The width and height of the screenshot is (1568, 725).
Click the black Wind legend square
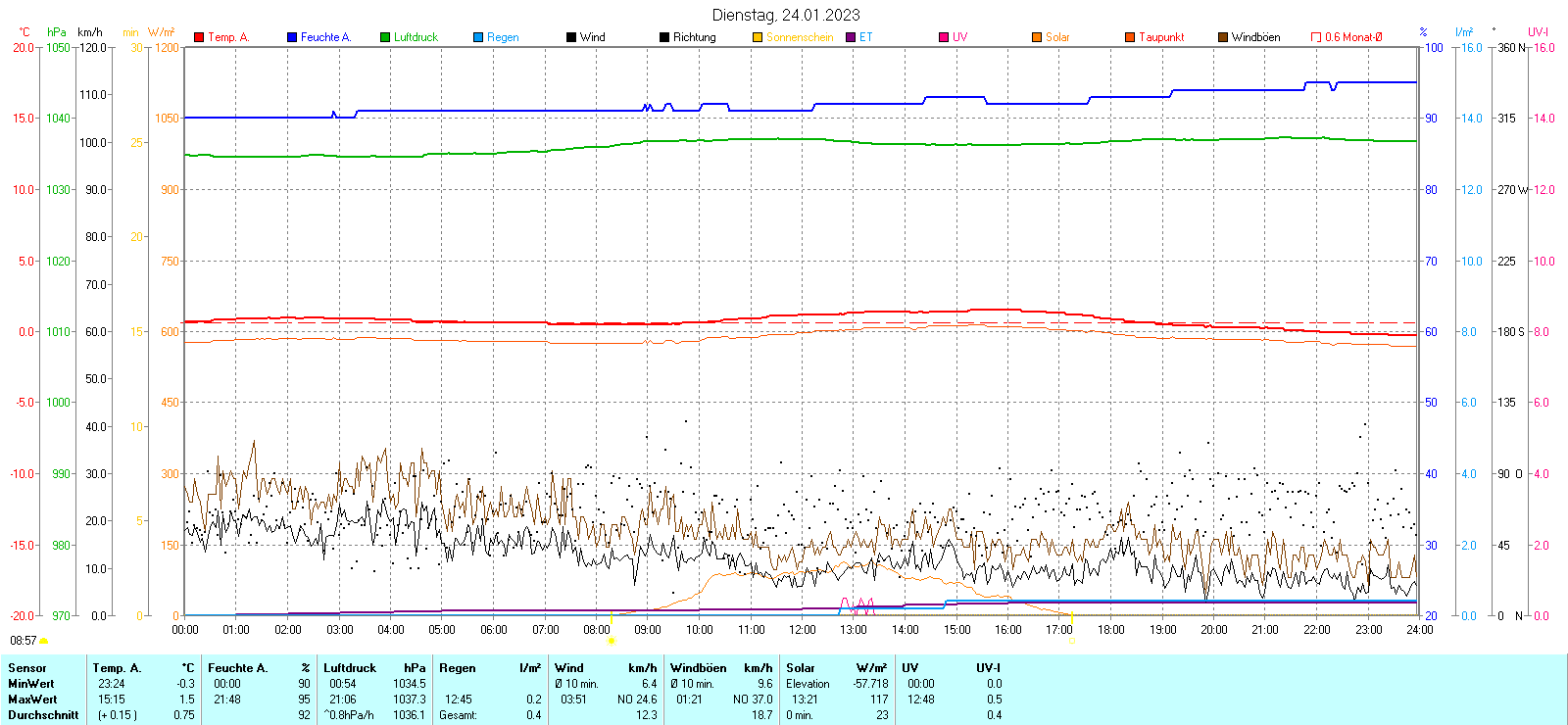click(571, 37)
